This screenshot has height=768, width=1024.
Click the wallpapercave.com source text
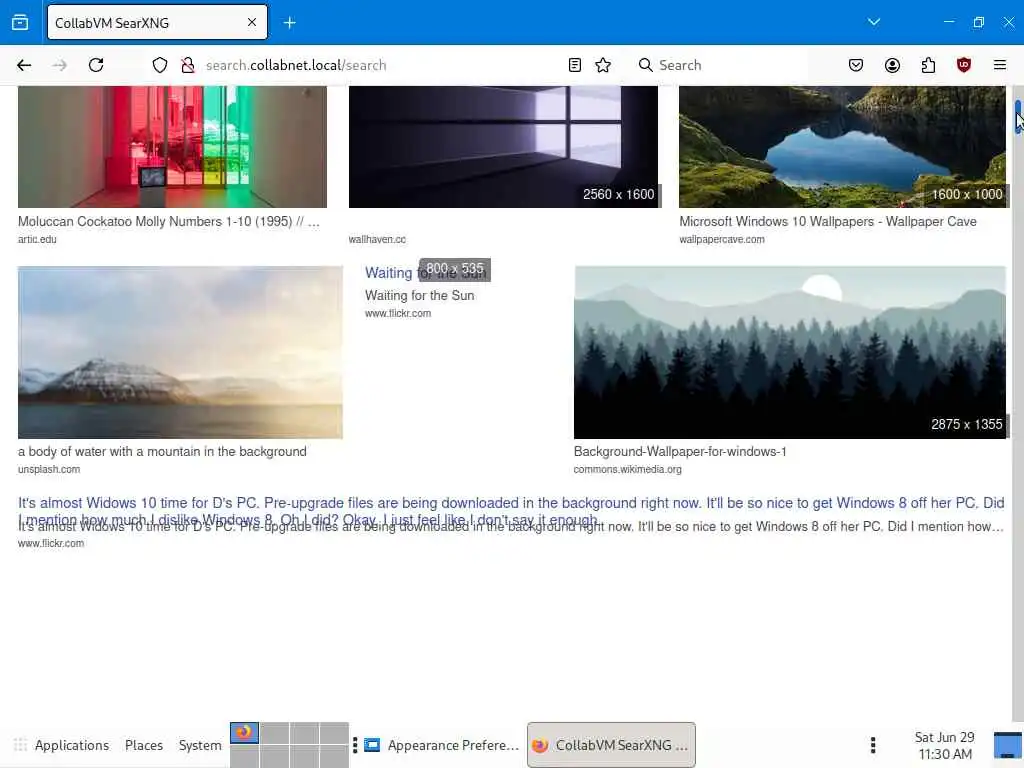(x=722, y=240)
